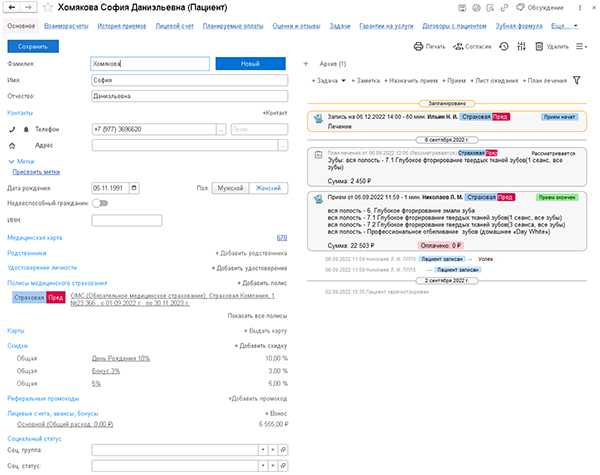Select Женский gender option
The height and width of the screenshot is (475, 600).
268,187
